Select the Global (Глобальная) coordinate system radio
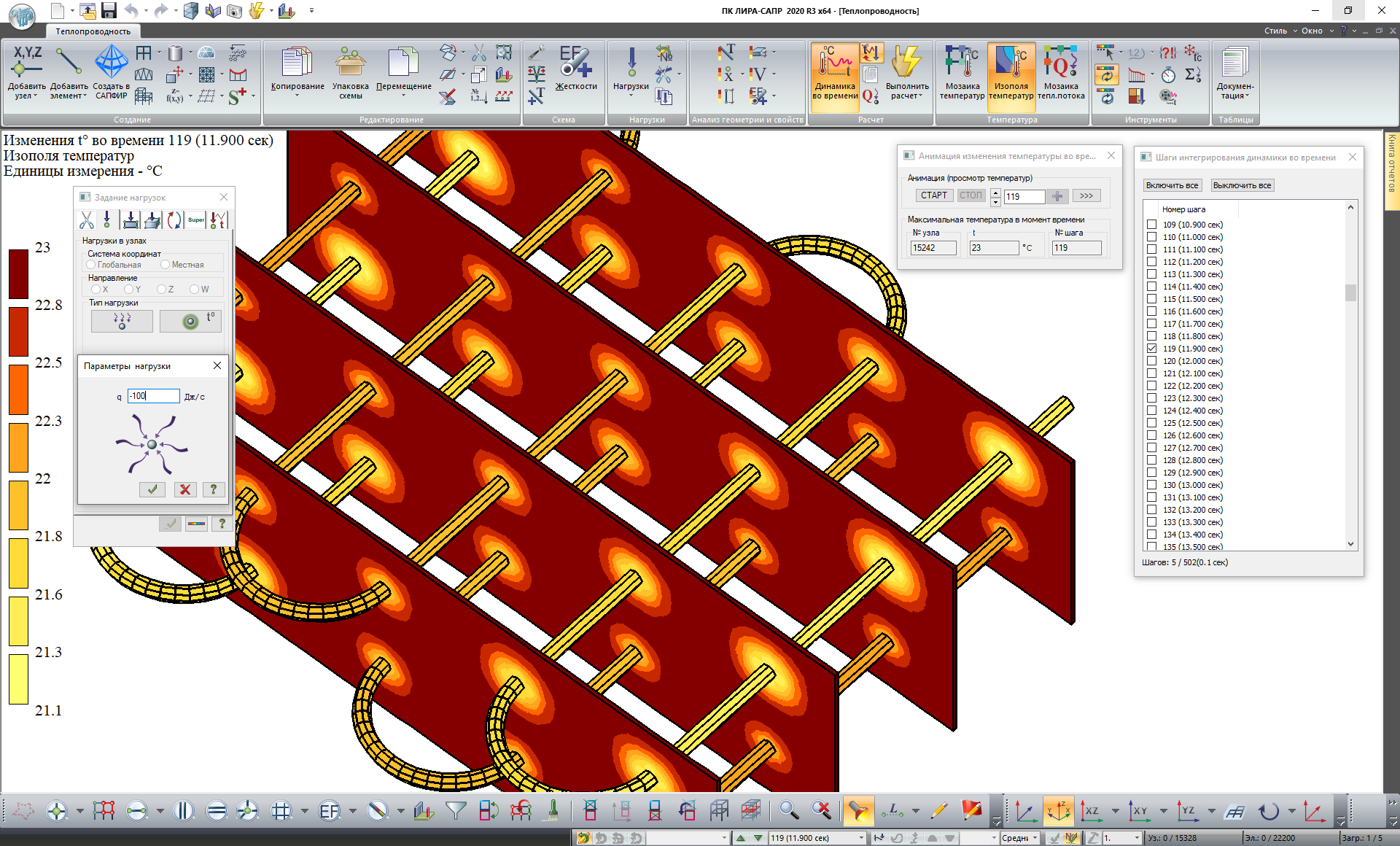Image resolution: width=1400 pixels, height=846 pixels. [92, 265]
